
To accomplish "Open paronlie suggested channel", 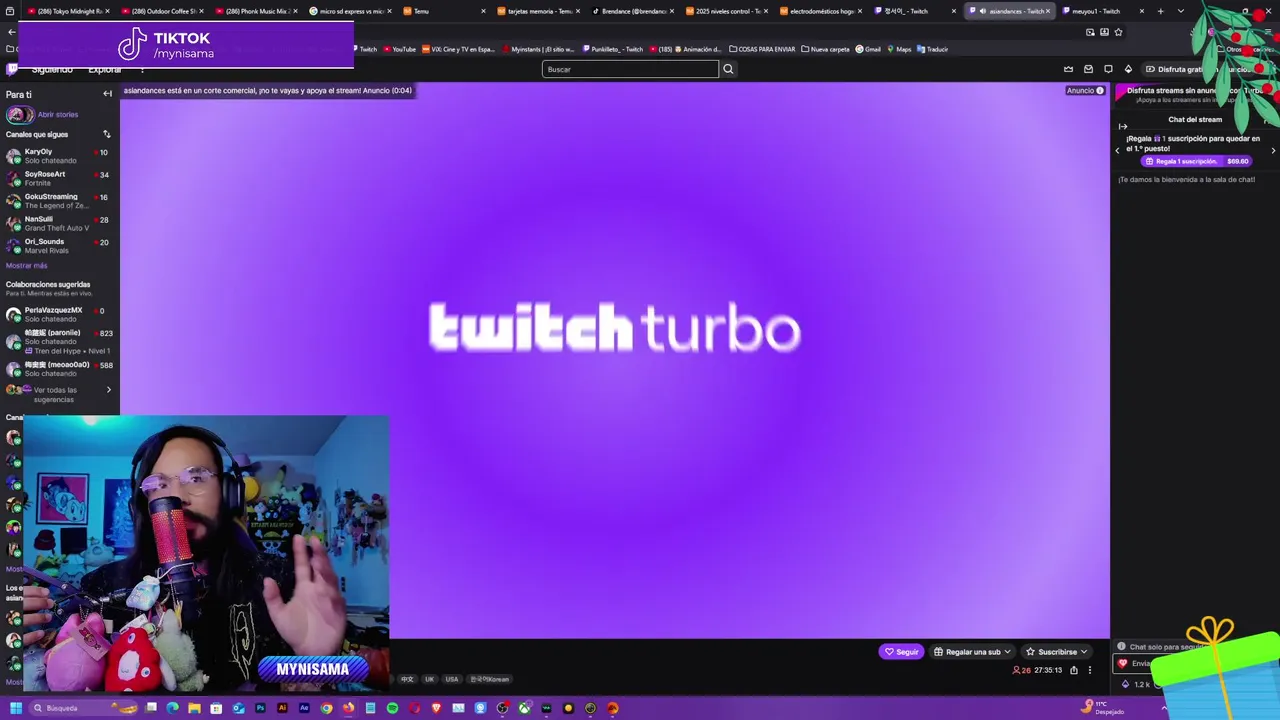I will tap(59, 341).
